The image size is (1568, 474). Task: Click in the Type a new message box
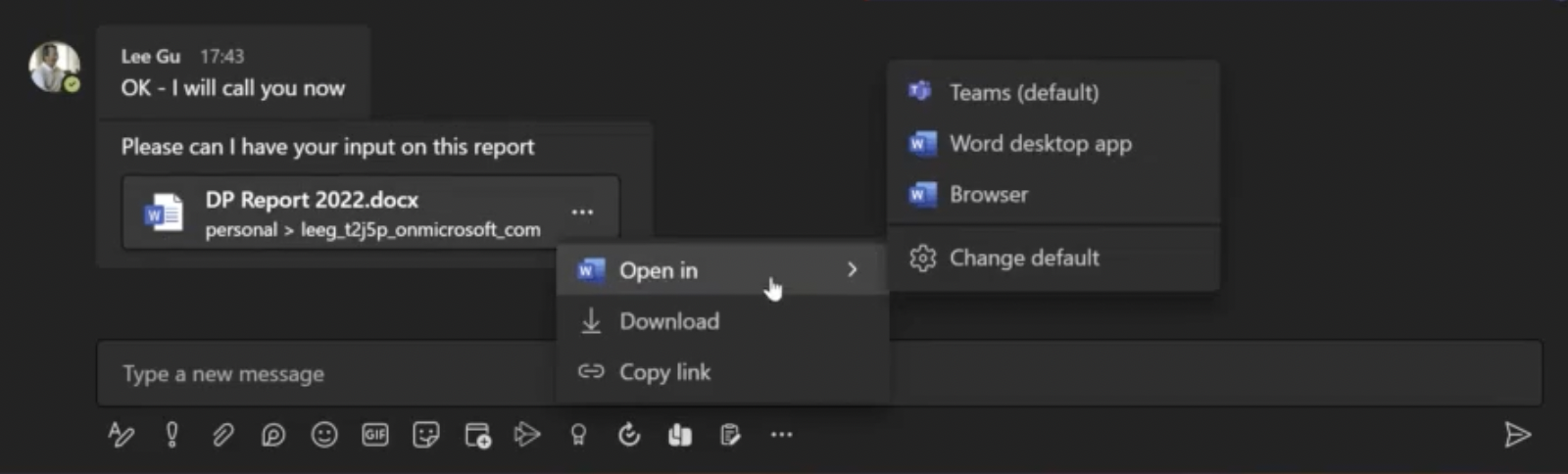pyautogui.click(x=819, y=373)
